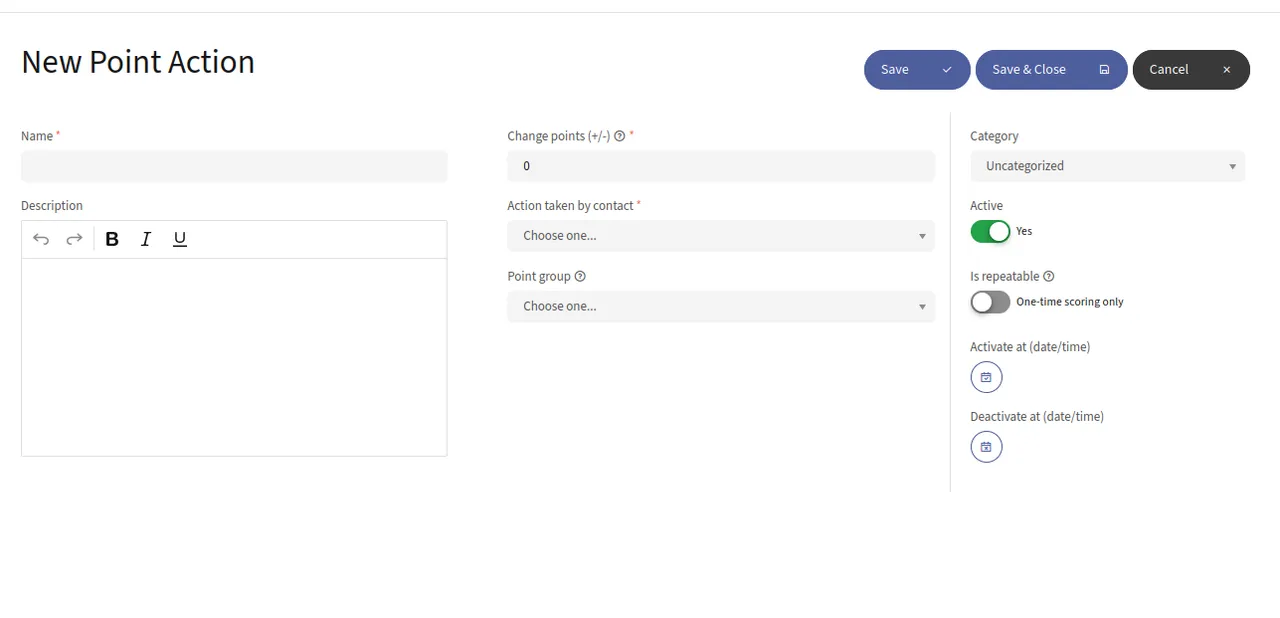Viewport: 1280px width, 618px height.
Task: Apply underline formatting in description
Action: [x=180, y=239]
